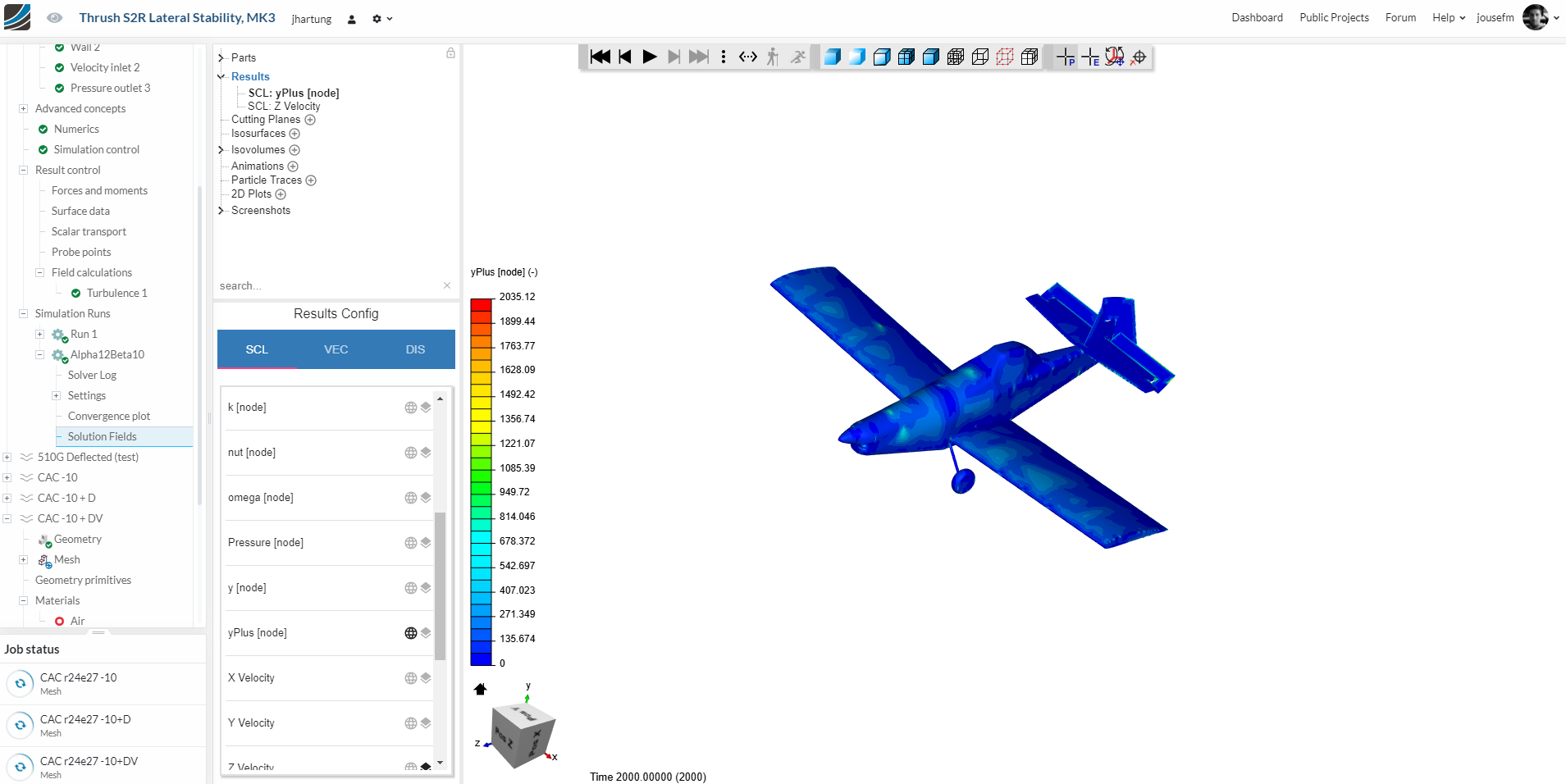Select the white cube with grid lines mode
The width and height of the screenshot is (1566, 784).
tap(1030, 57)
